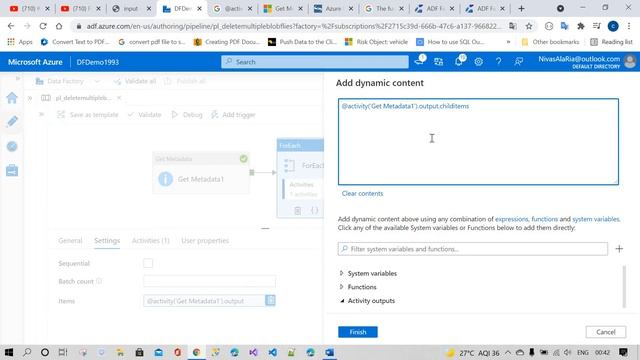Click the Finish button
The image size is (640, 360).
tap(358, 332)
